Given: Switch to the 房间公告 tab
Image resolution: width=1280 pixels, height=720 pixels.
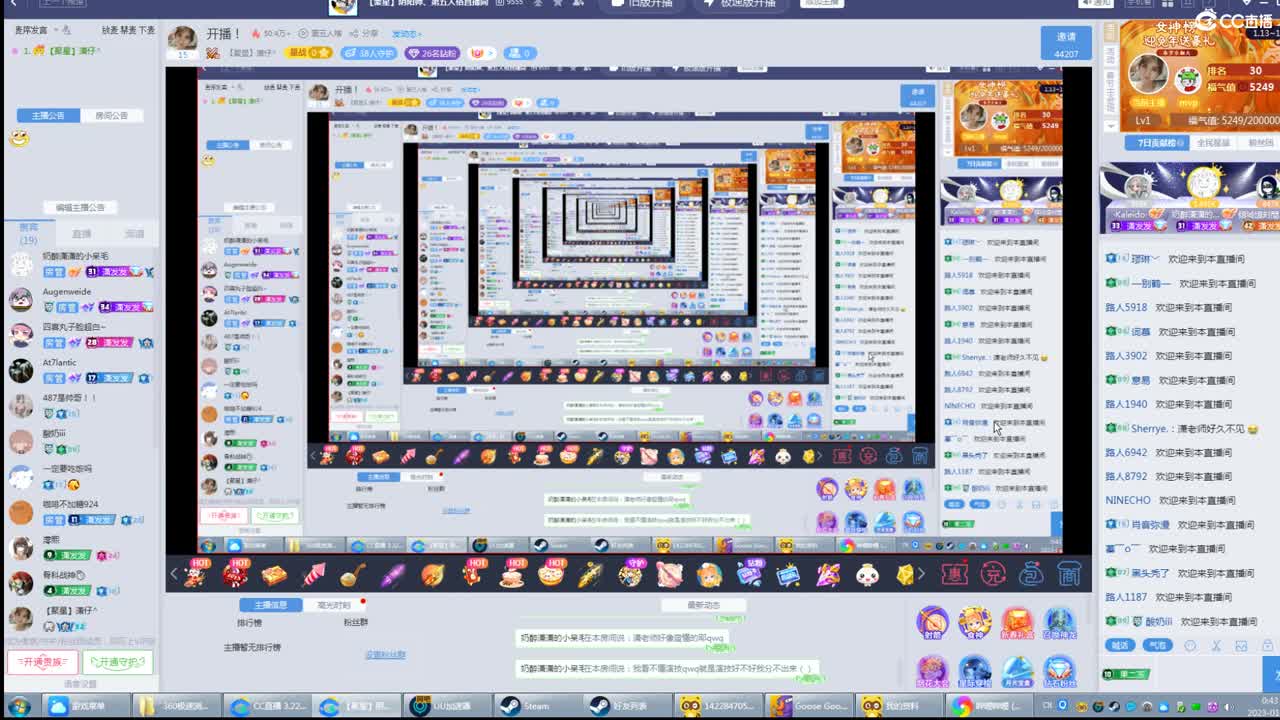Looking at the screenshot, I should coord(111,115).
